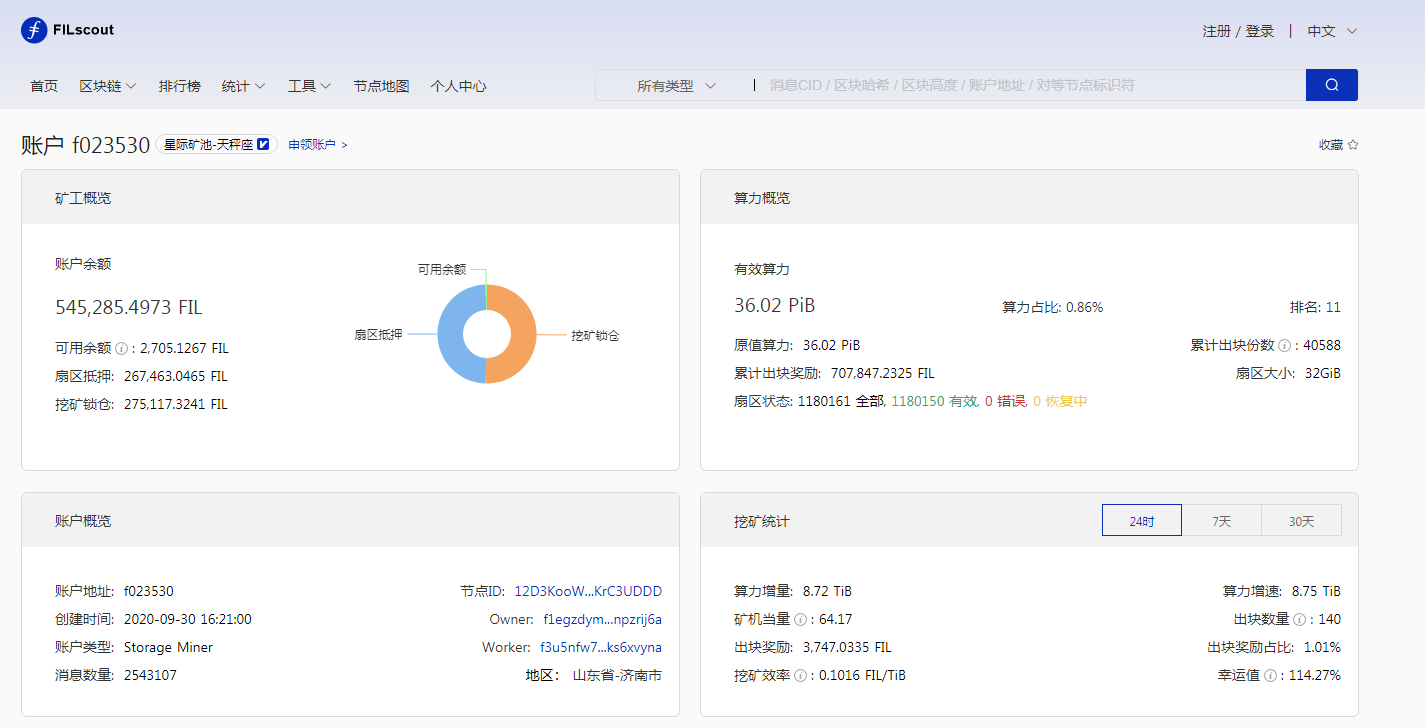Click the message count 2543107
The height and width of the screenshot is (728, 1425).
pyautogui.click(x=150, y=676)
